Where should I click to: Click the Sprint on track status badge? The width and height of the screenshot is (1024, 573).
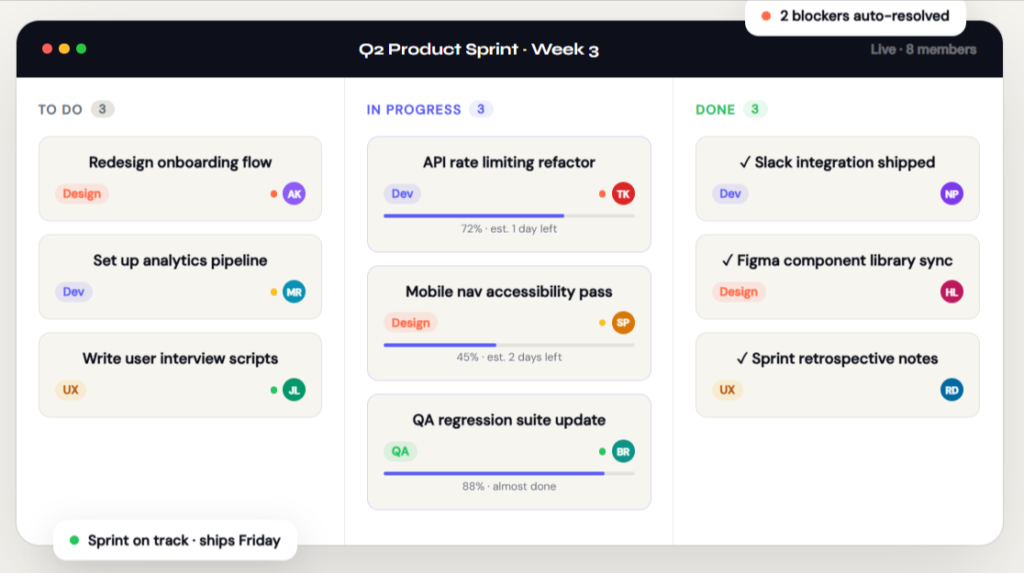coord(175,541)
